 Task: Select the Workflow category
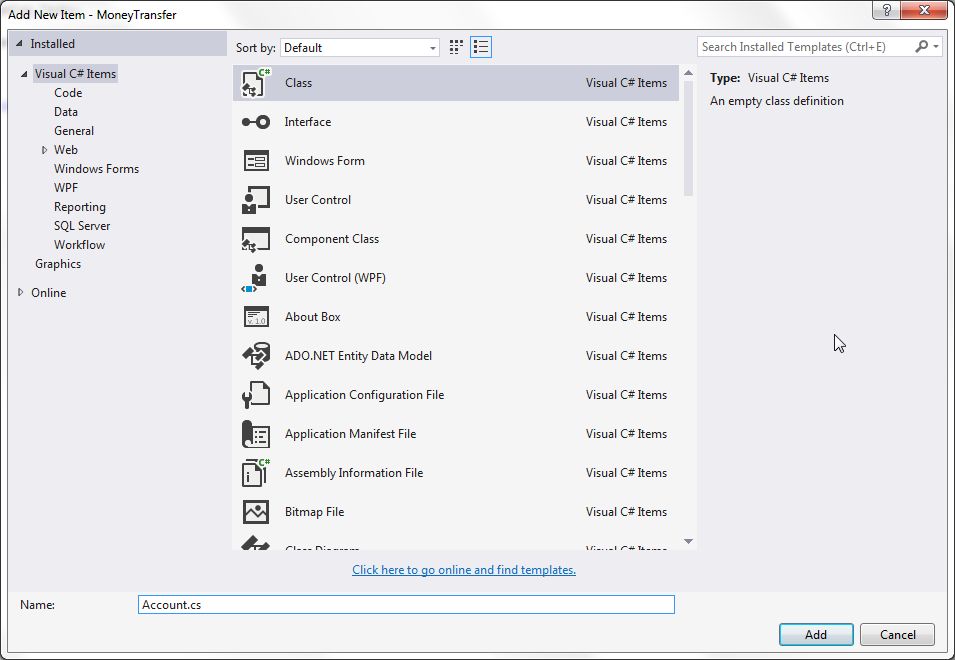point(79,244)
